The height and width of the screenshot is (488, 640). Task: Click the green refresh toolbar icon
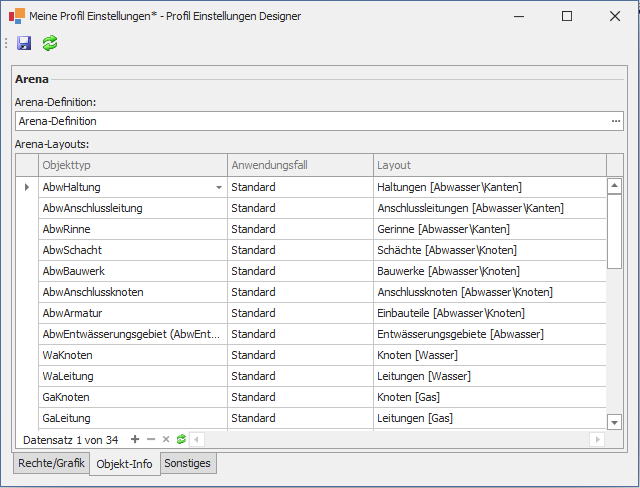pyautogui.click(x=50, y=43)
